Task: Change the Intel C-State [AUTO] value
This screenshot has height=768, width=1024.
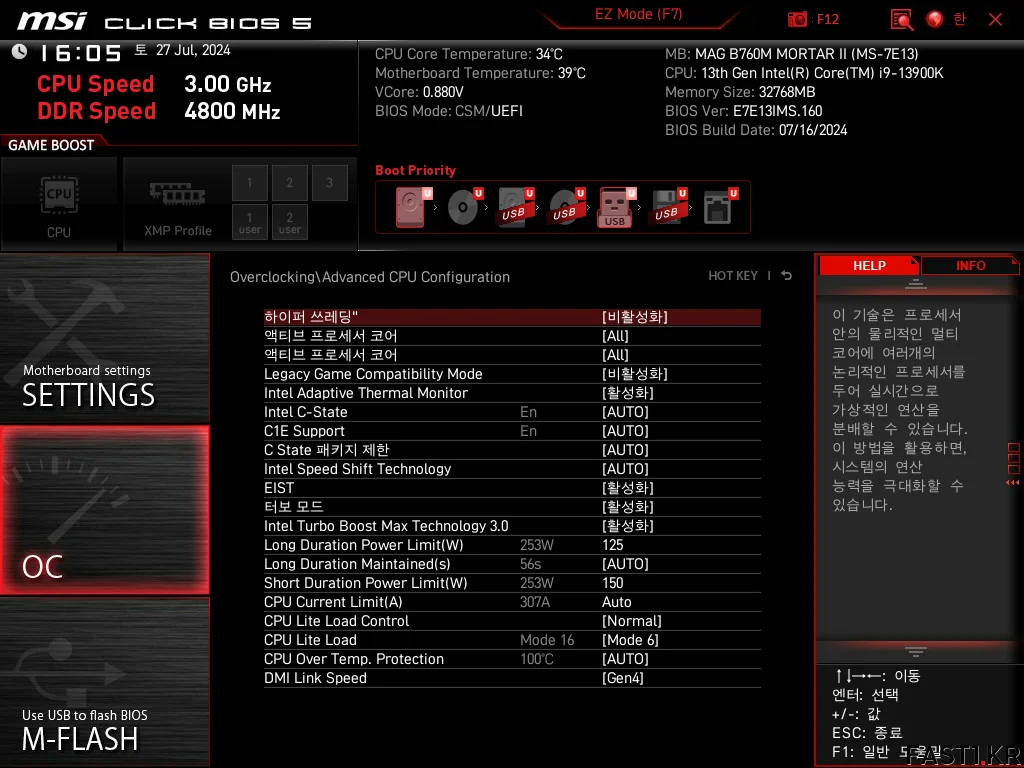Action: click(625, 412)
